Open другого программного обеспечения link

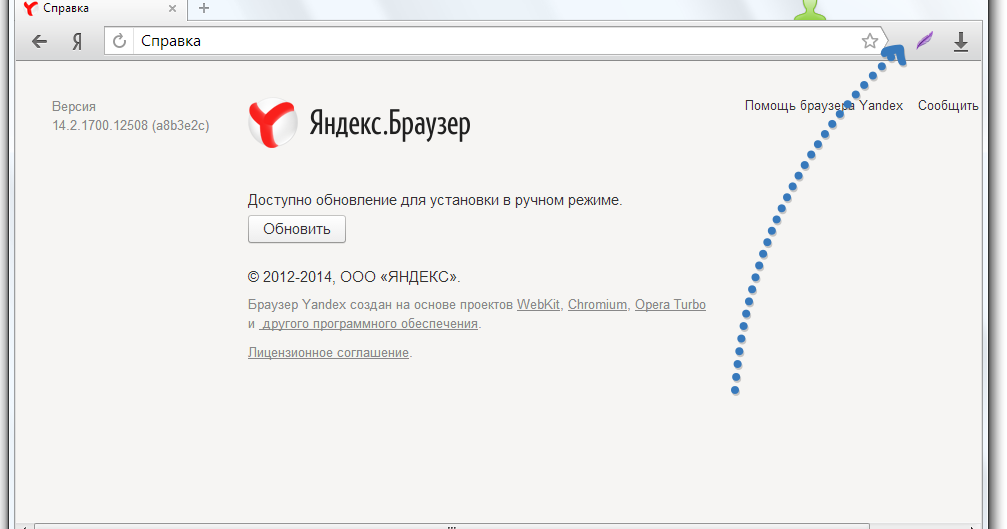(369, 324)
